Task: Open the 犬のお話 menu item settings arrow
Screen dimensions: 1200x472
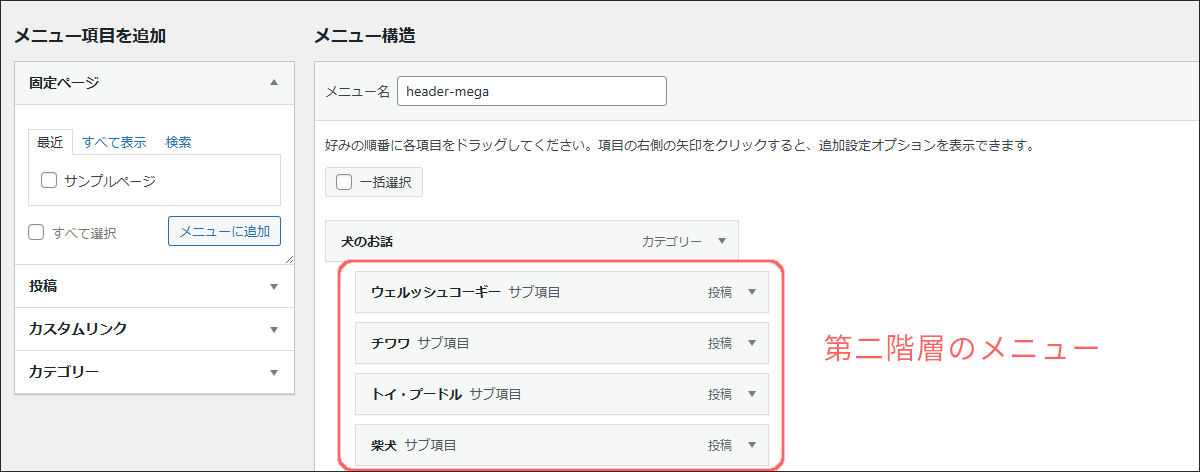Action: point(722,241)
